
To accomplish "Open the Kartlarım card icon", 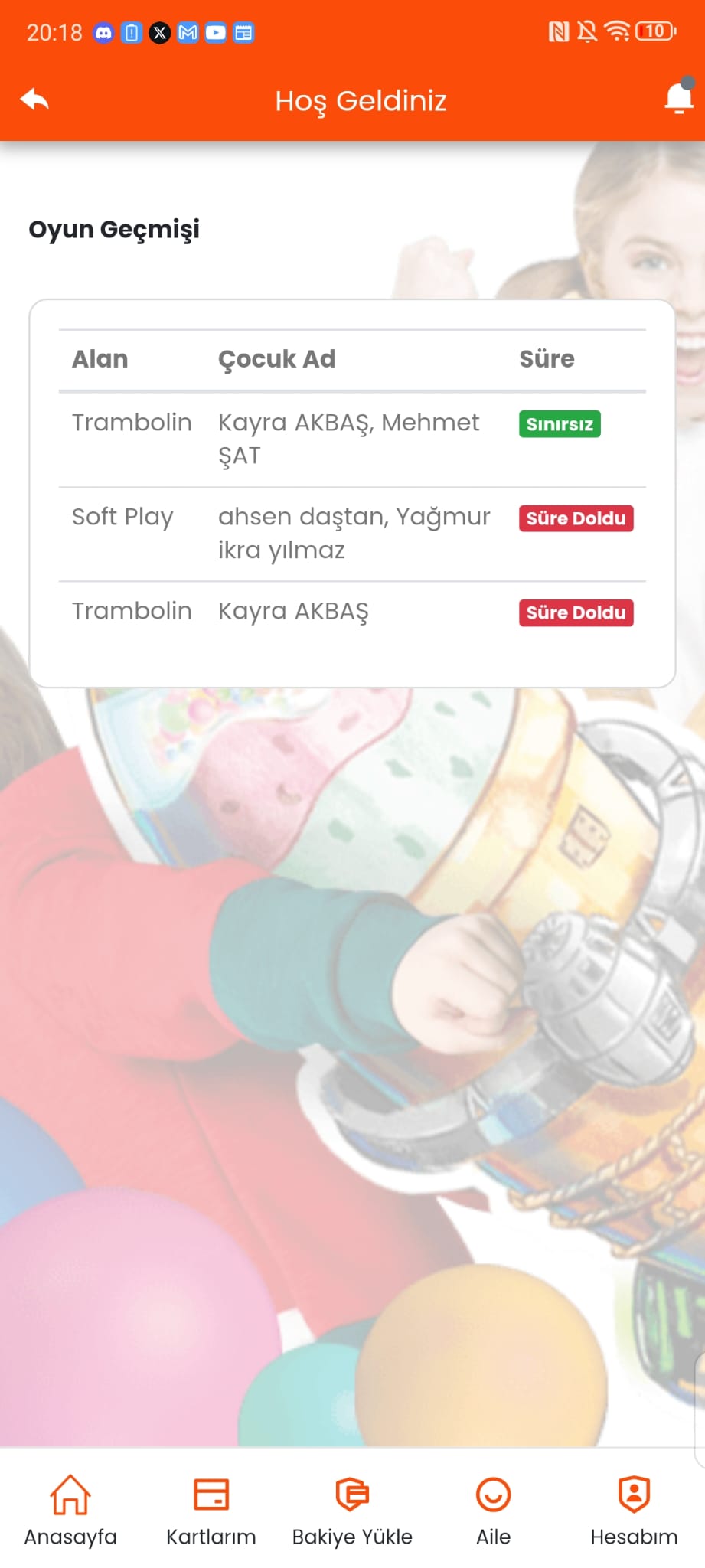I will (x=211, y=1494).
